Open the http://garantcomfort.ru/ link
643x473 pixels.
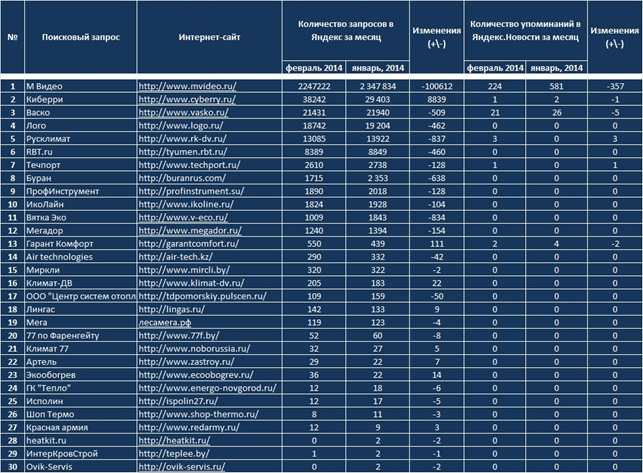tap(189, 244)
